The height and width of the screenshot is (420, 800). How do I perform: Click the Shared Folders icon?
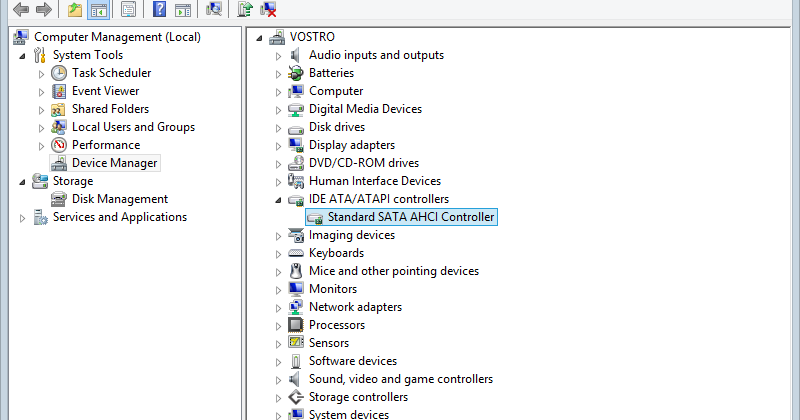pyautogui.click(x=59, y=109)
